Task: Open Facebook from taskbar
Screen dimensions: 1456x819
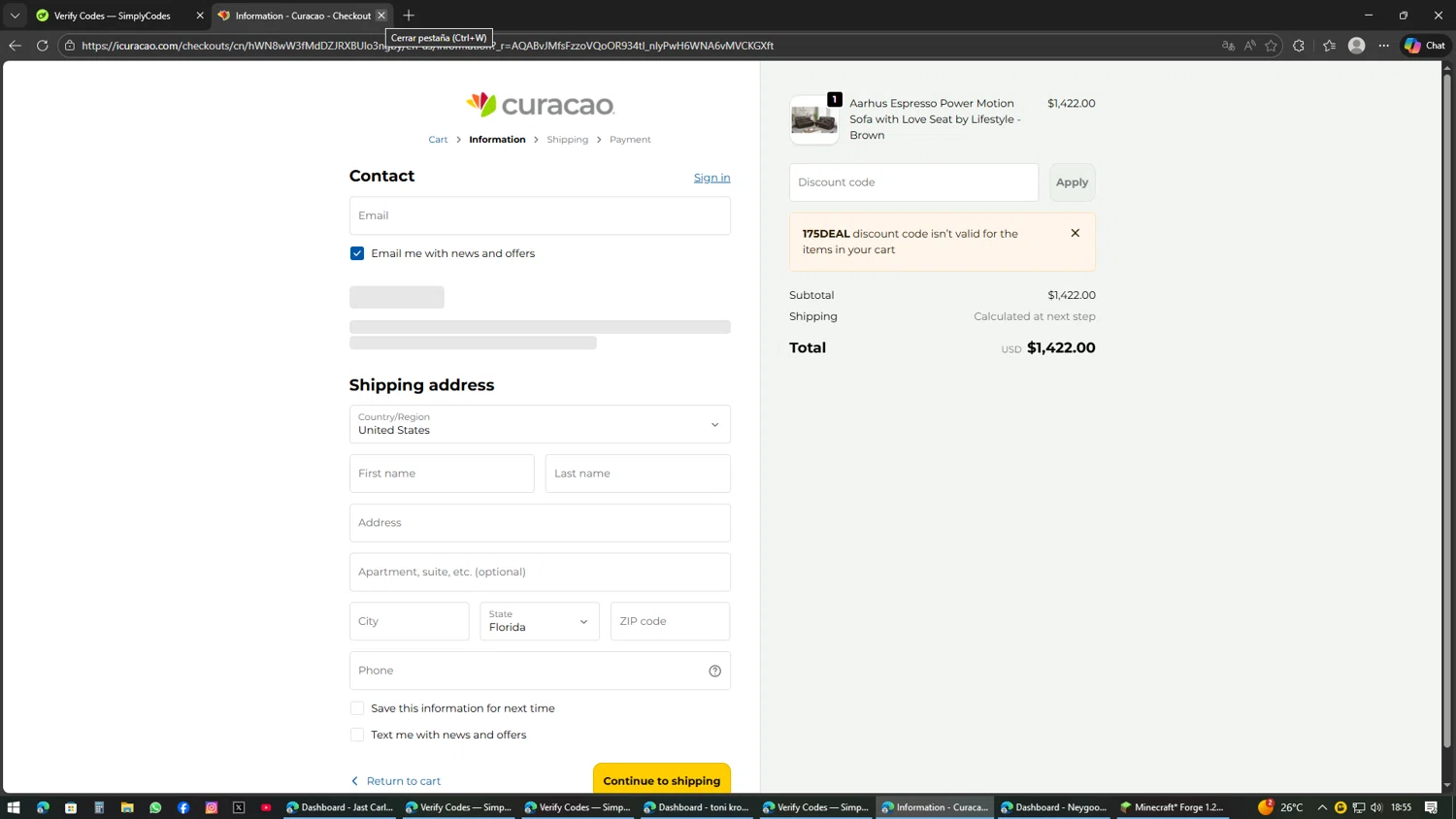Action: 183,807
